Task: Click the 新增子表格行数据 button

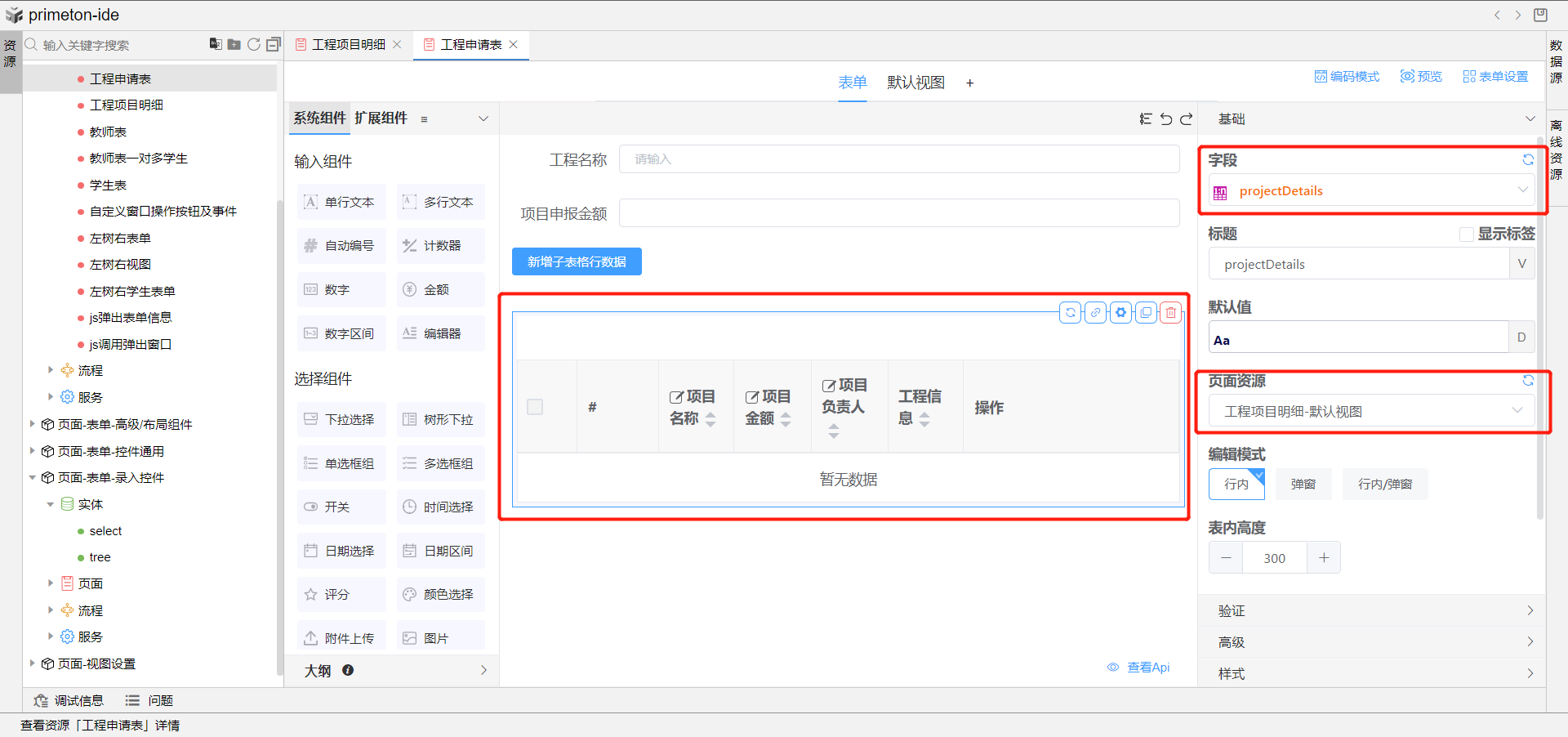Action: [x=577, y=262]
